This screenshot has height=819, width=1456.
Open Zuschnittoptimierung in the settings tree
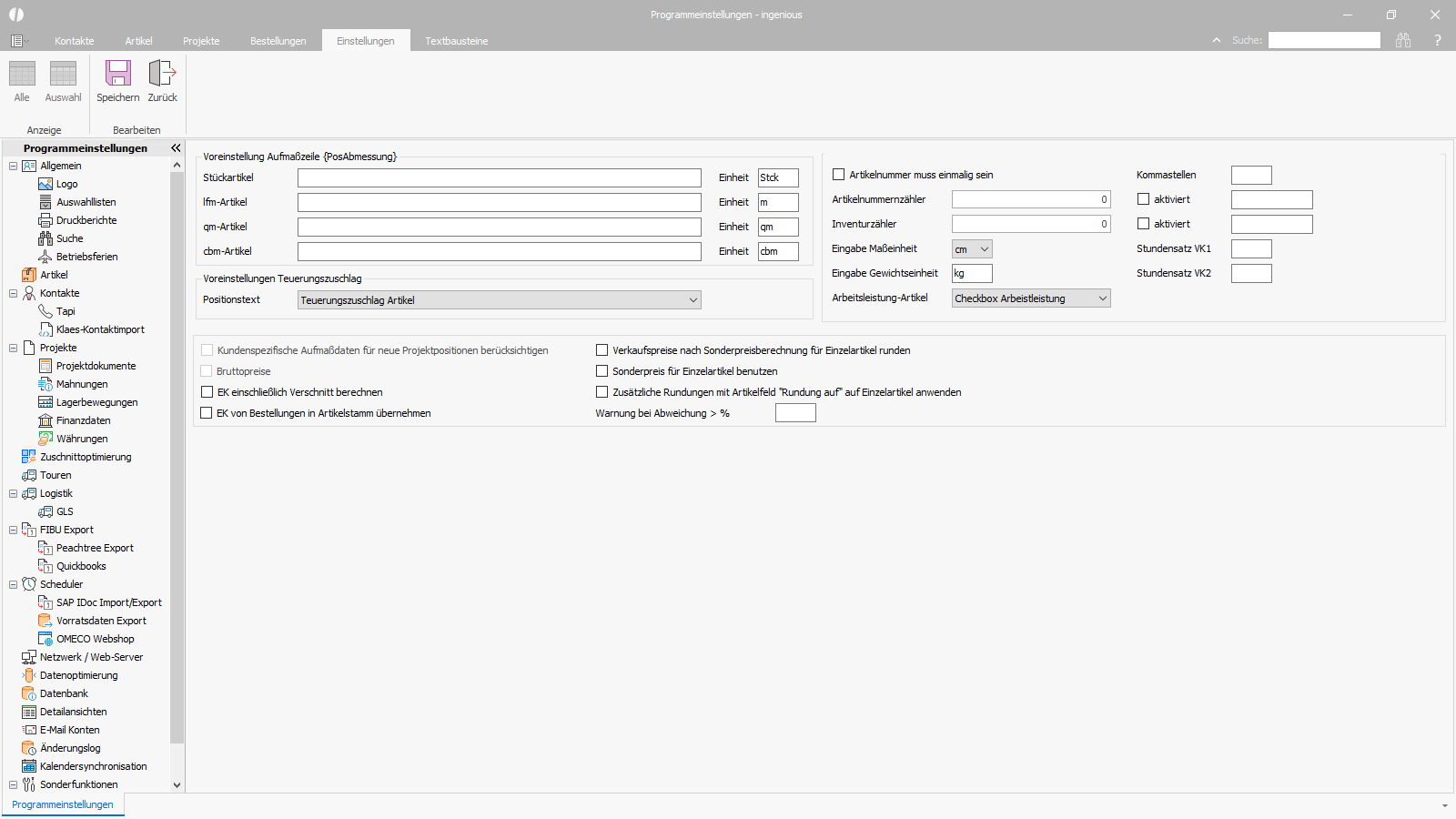point(86,457)
